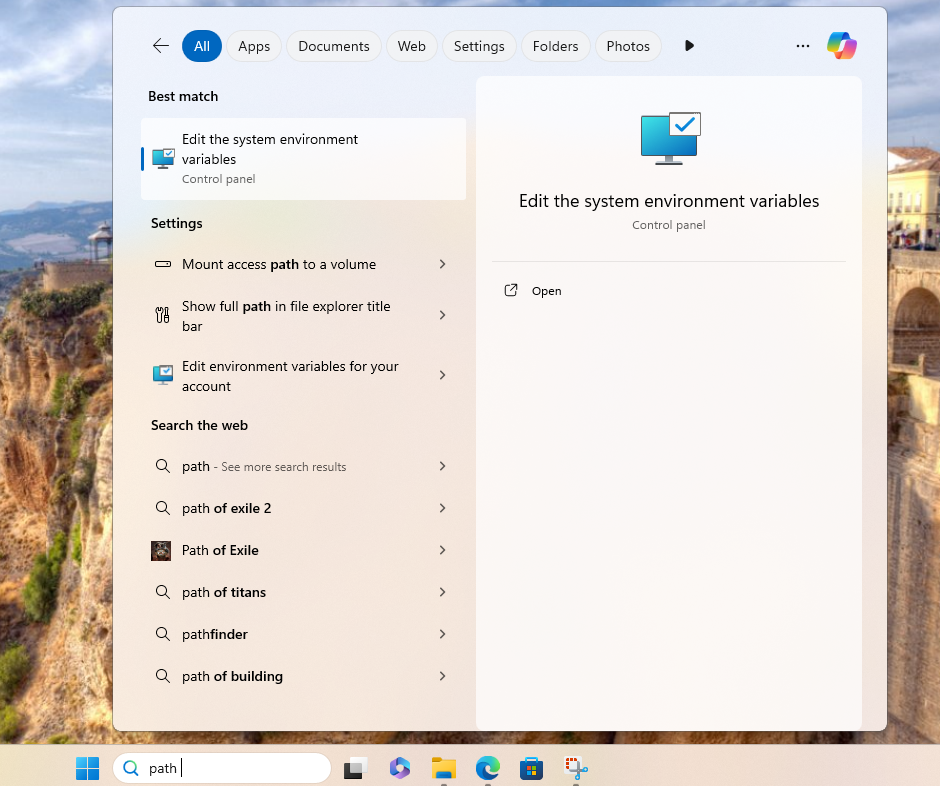Screen dimensions: 940x786
Task: Expand the 'path - See more search results' chevron
Action: pyautogui.click(x=442, y=466)
